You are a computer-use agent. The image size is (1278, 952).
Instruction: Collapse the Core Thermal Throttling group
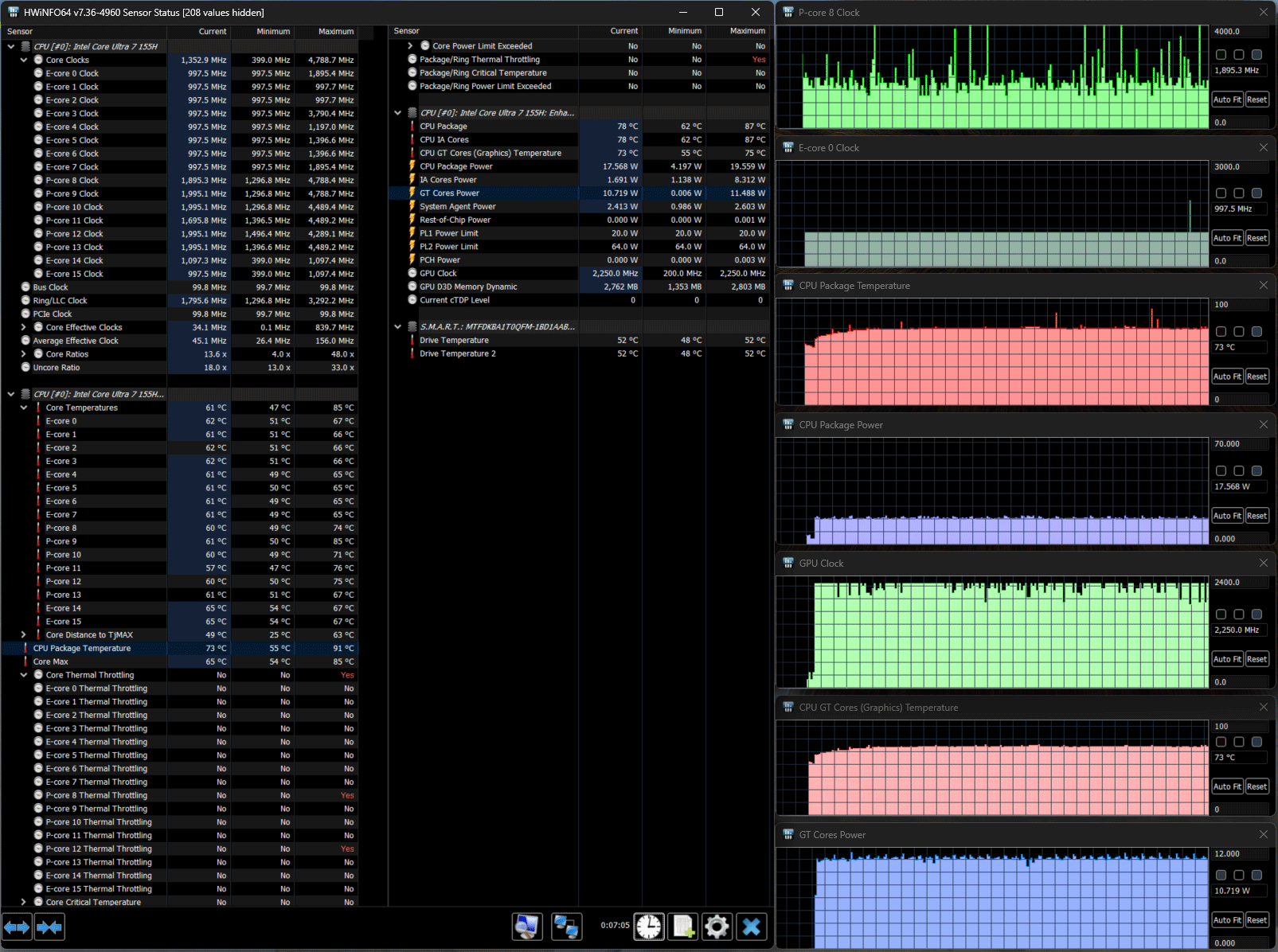[x=24, y=675]
